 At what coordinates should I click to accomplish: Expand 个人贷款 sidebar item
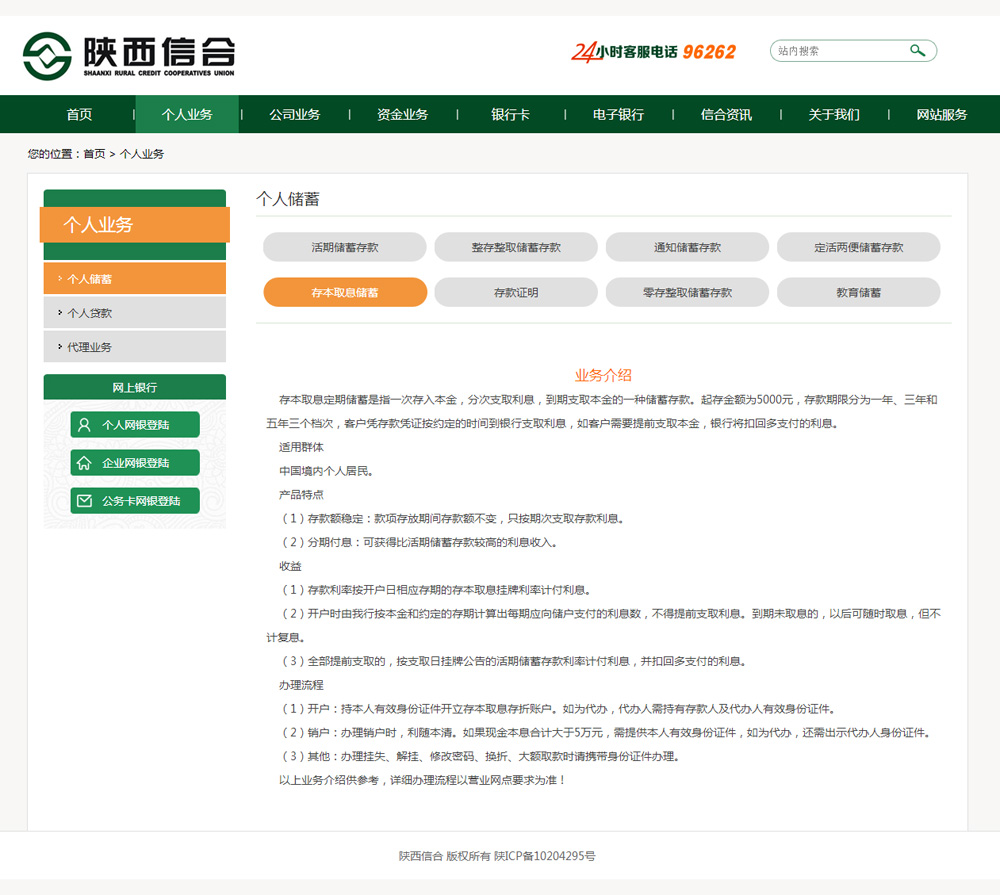pyautogui.click(x=134, y=313)
